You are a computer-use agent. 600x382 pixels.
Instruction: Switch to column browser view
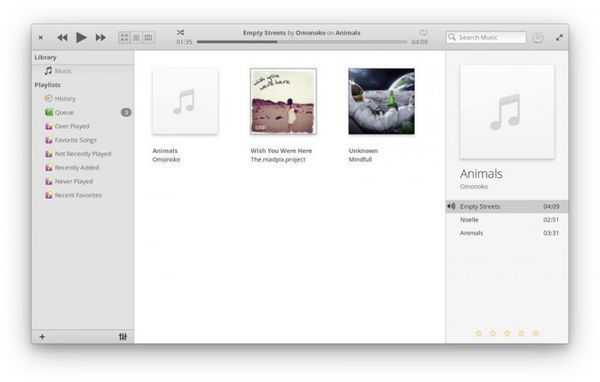(x=148, y=38)
